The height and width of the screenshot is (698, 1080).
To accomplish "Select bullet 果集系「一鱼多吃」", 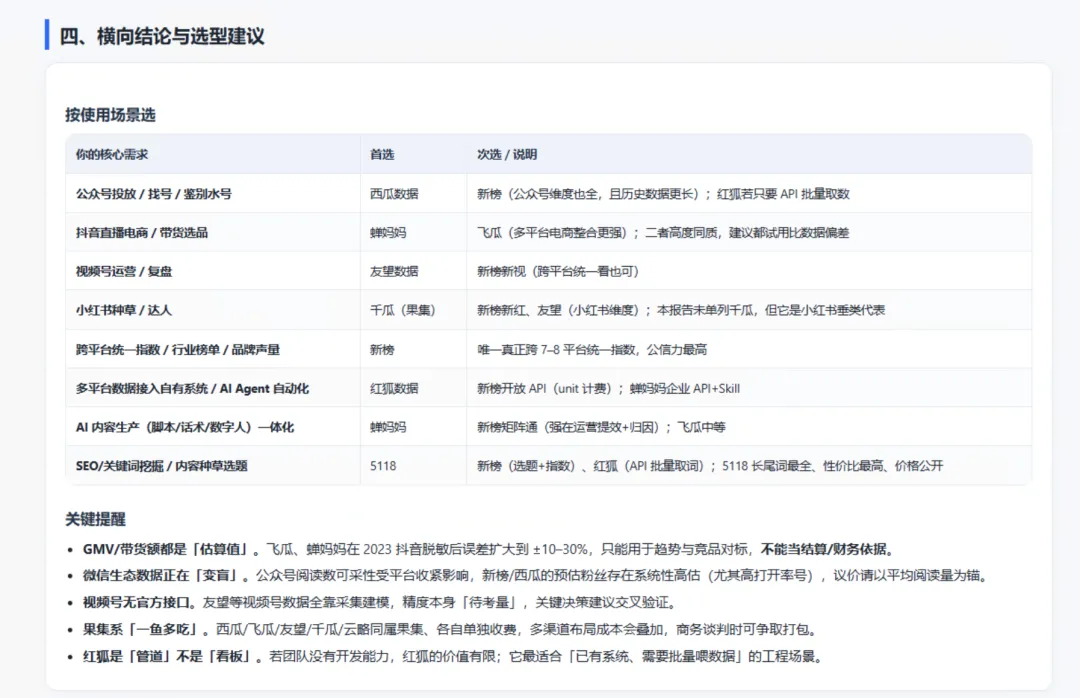I will 452,629.
